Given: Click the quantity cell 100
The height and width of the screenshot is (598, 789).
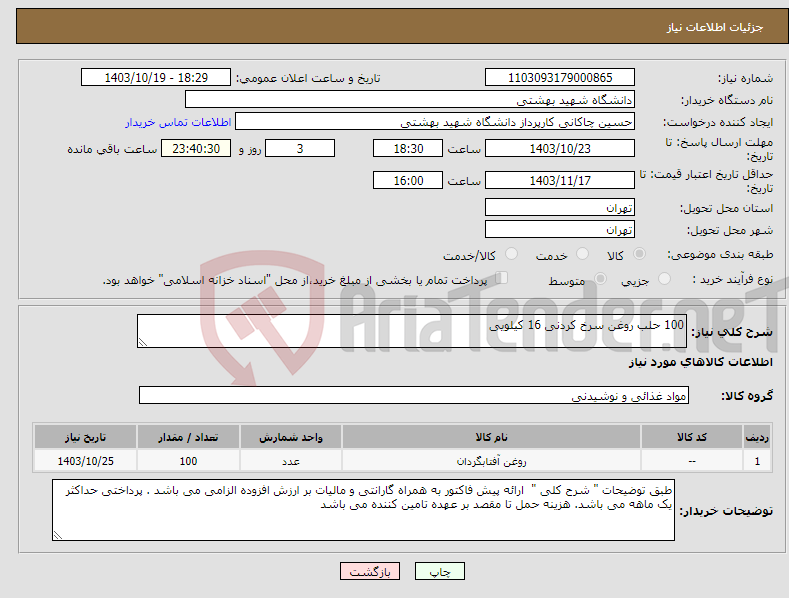Looking at the screenshot, I should (188, 461).
